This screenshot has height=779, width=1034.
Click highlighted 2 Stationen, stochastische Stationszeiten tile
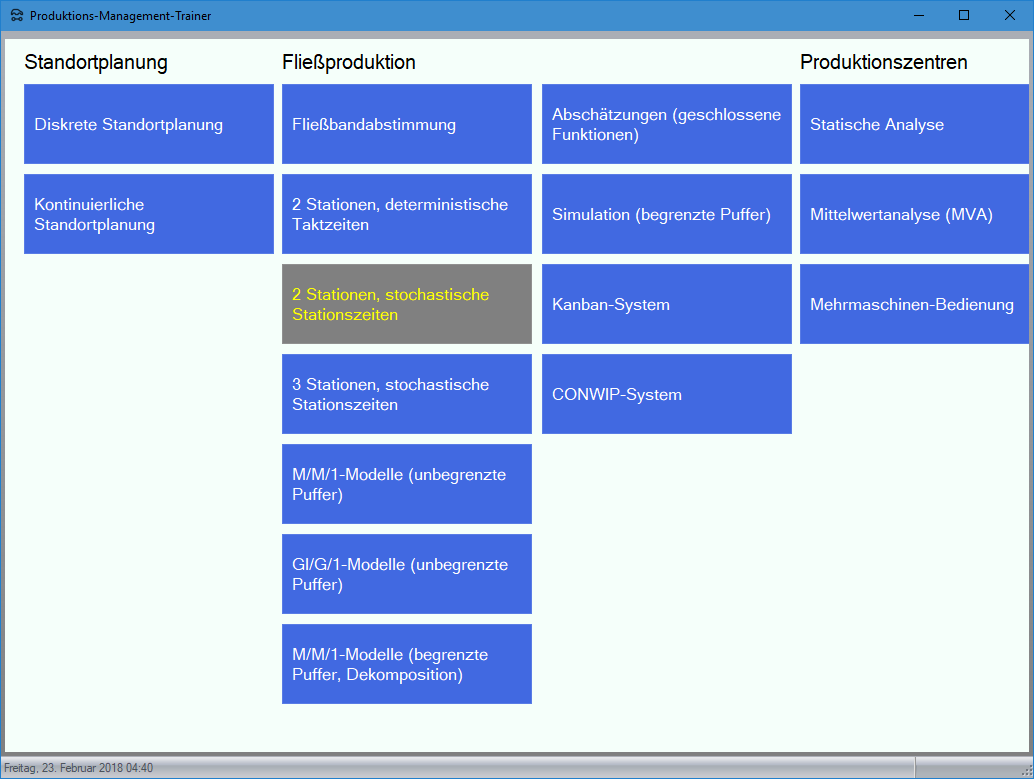pyautogui.click(x=406, y=304)
